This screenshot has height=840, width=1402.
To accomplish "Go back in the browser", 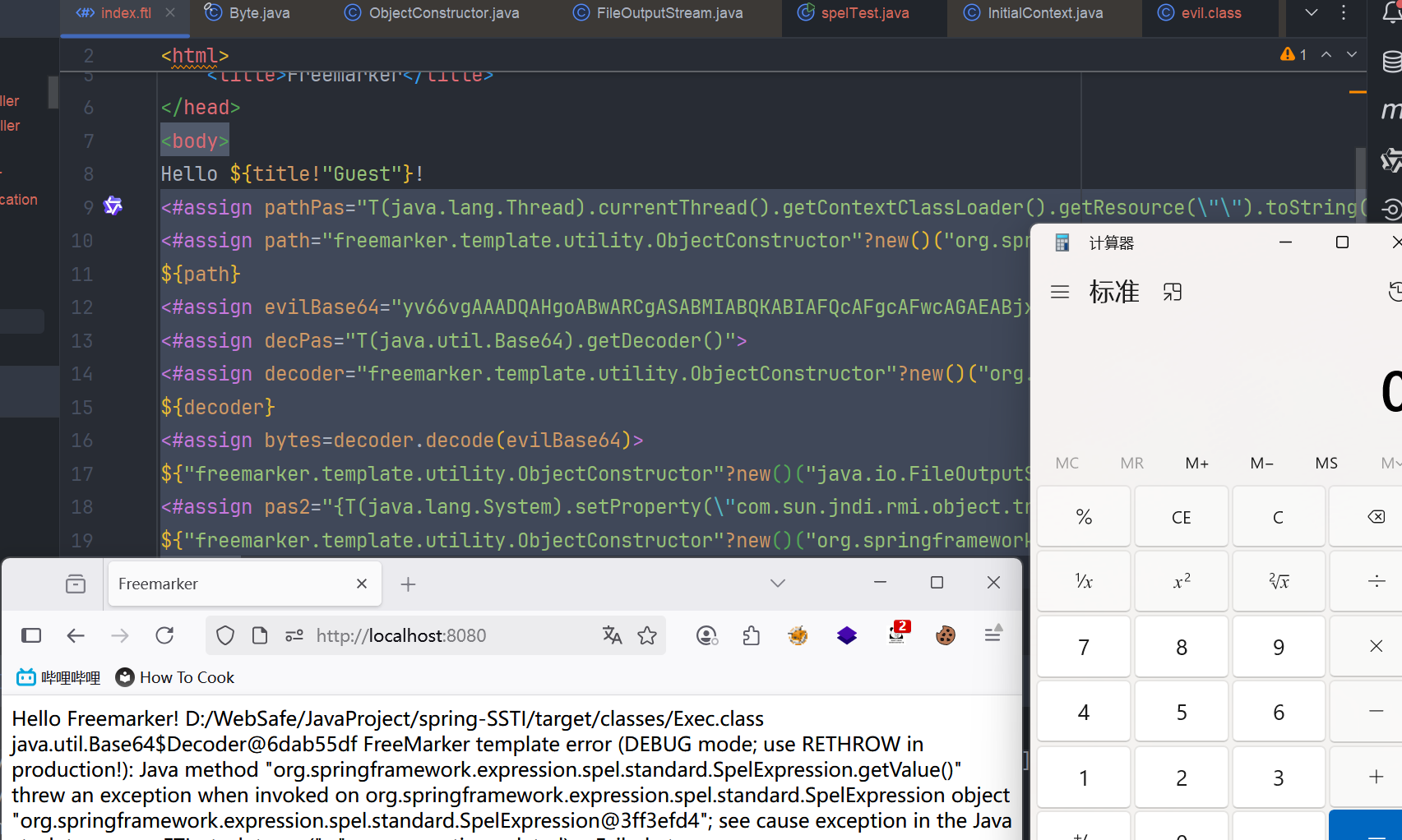I will [x=76, y=635].
